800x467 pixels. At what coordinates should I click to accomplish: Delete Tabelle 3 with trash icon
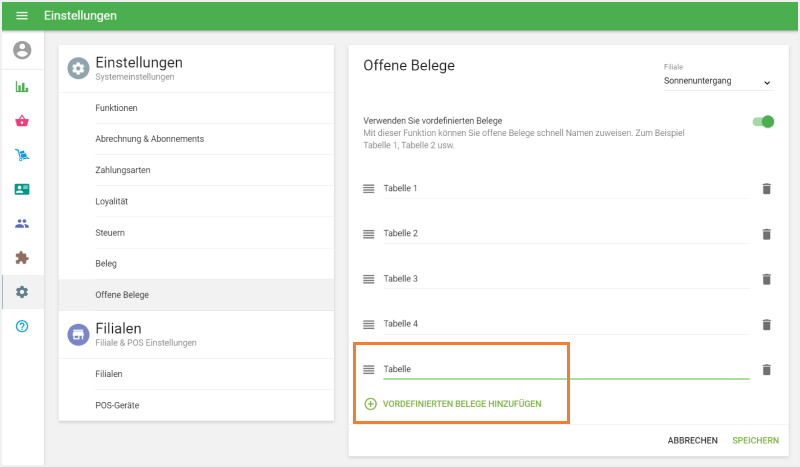766,279
